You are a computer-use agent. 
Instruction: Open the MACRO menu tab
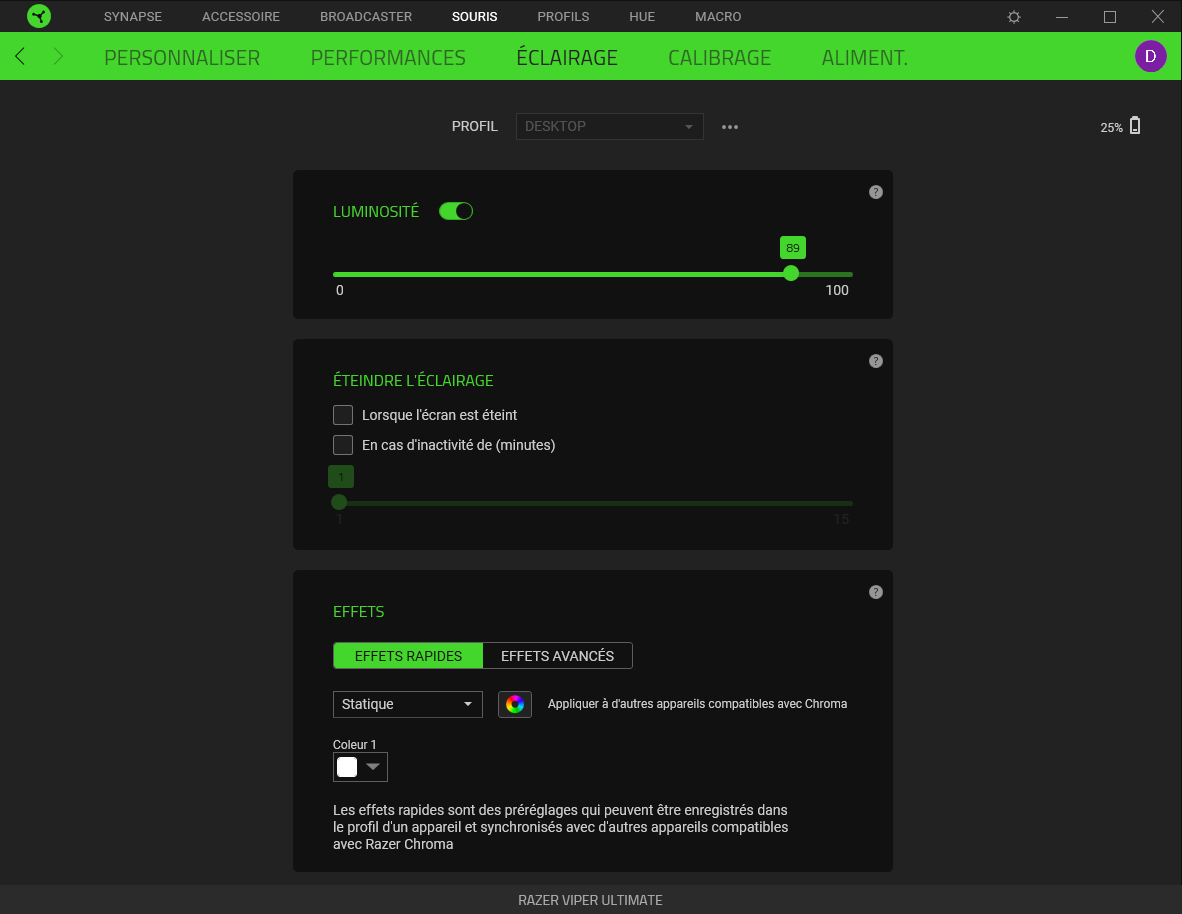click(718, 17)
